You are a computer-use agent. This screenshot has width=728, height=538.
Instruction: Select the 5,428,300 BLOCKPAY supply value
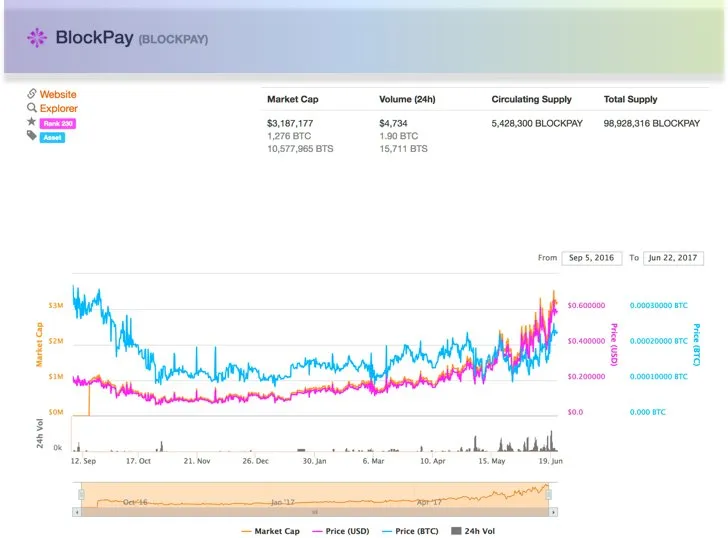pyautogui.click(x=537, y=123)
